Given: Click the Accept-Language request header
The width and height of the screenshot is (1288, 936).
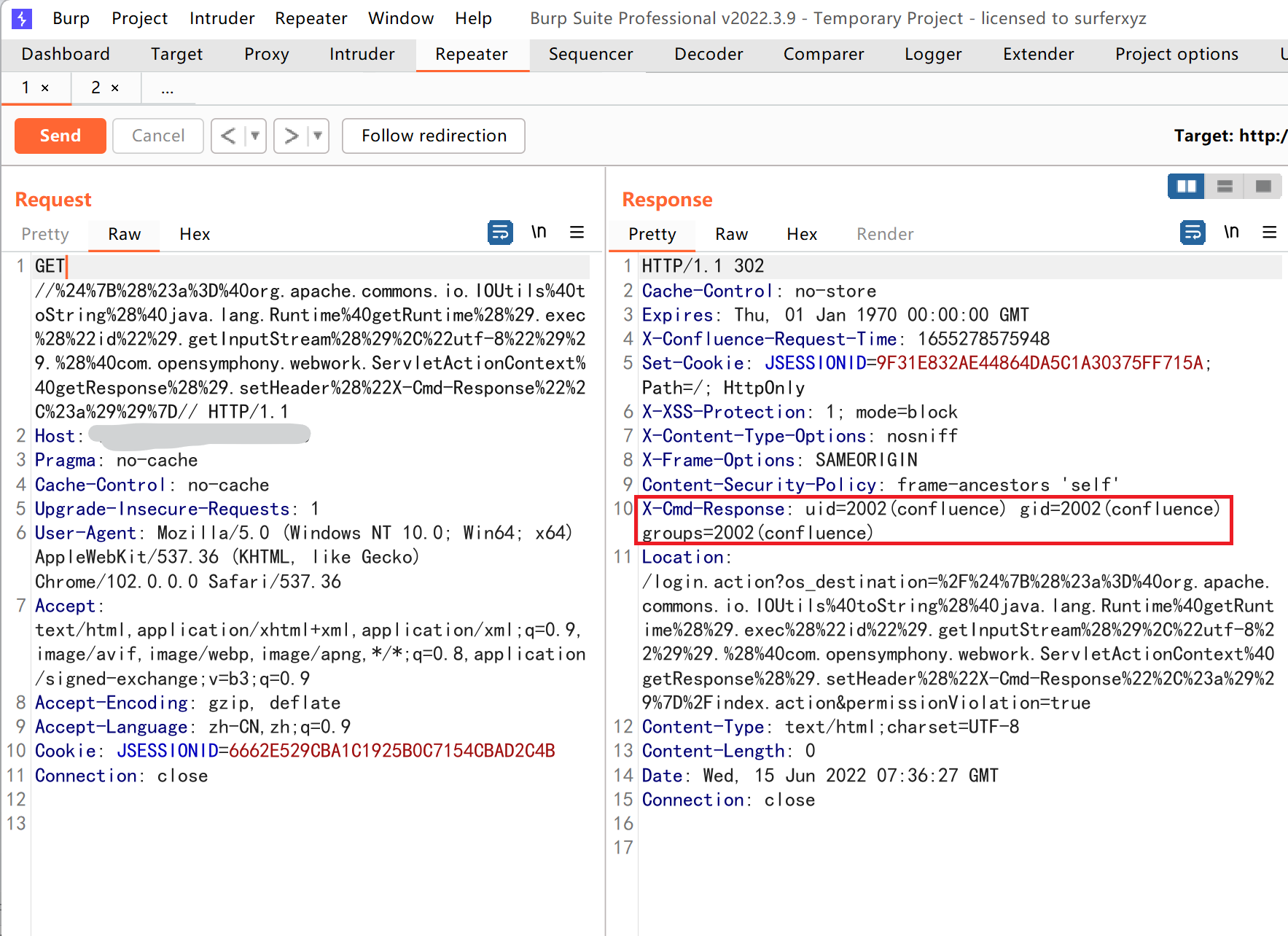Looking at the screenshot, I should point(193,727).
